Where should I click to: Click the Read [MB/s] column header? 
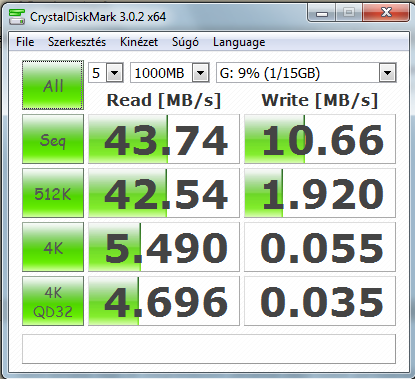[x=164, y=100]
